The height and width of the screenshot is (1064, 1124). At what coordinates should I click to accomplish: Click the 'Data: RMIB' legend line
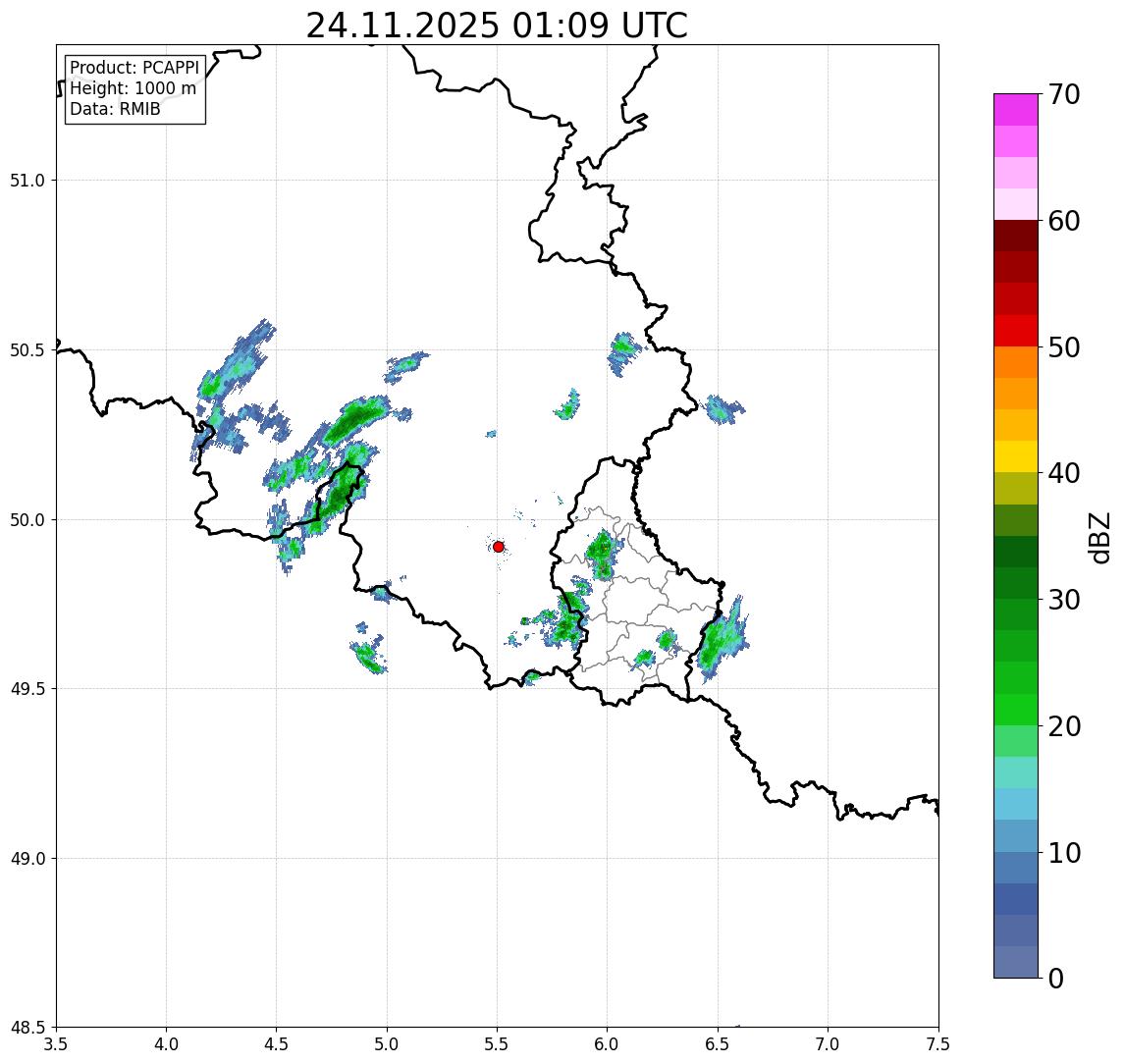coord(115,109)
